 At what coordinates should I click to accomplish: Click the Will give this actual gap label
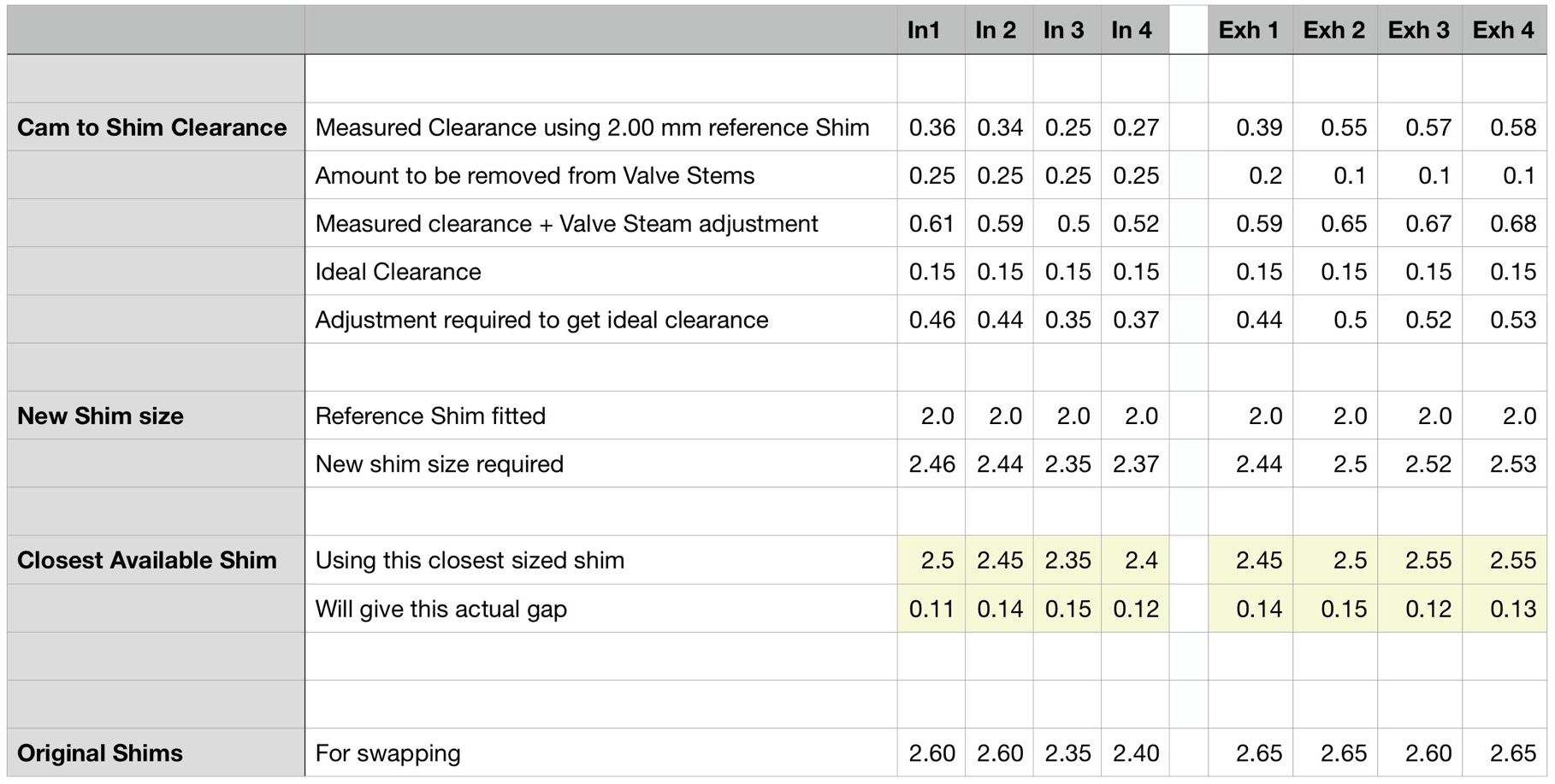pyautogui.click(x=441, y=609)
